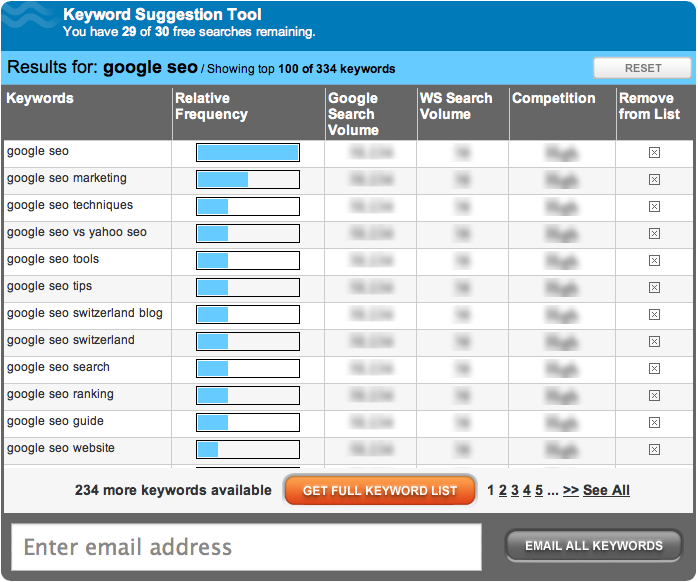Go to results page 5
The height and width of the screenshot is (582, 698).
coord(539,490)
